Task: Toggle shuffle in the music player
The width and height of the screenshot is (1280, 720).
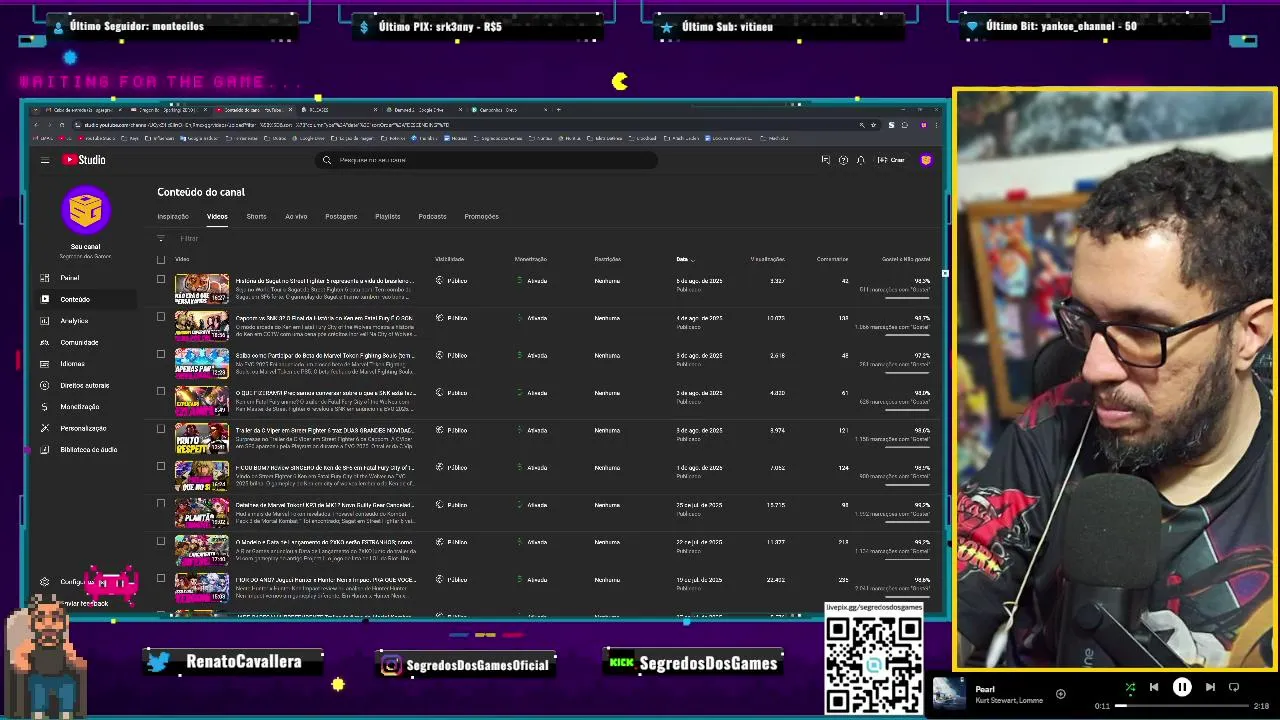Action: [x=1130, y=687]
